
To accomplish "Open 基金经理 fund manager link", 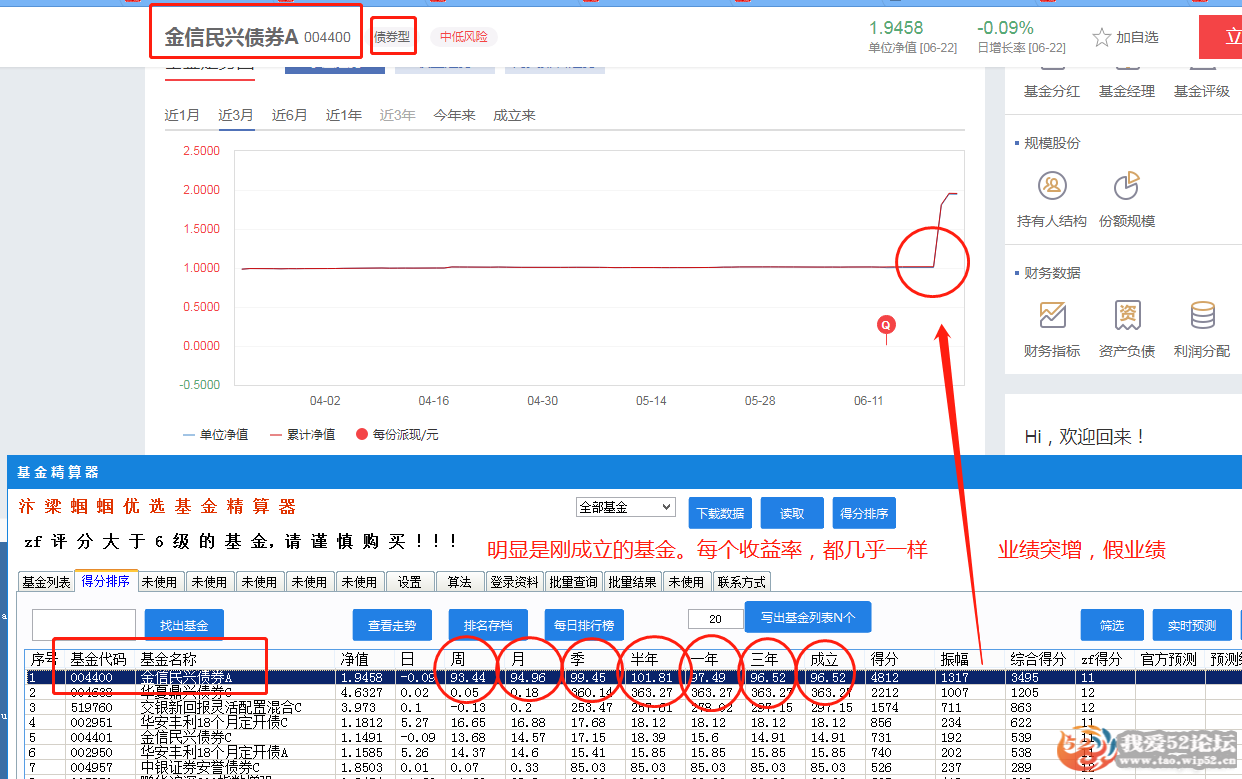I will 1127,91.
